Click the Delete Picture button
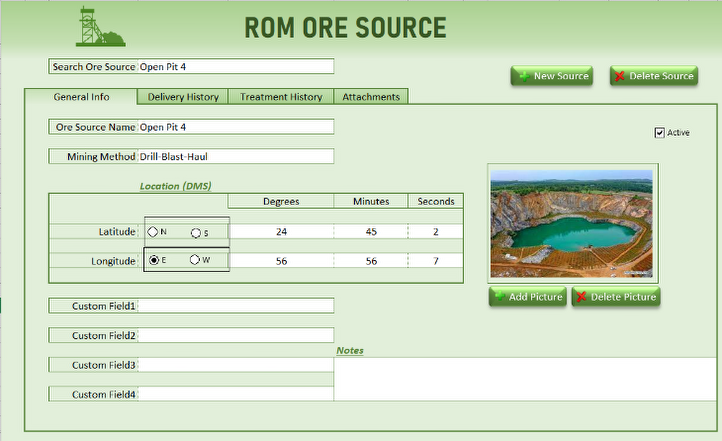This screenshot has height=441, width=722. [x=616, y=297]
